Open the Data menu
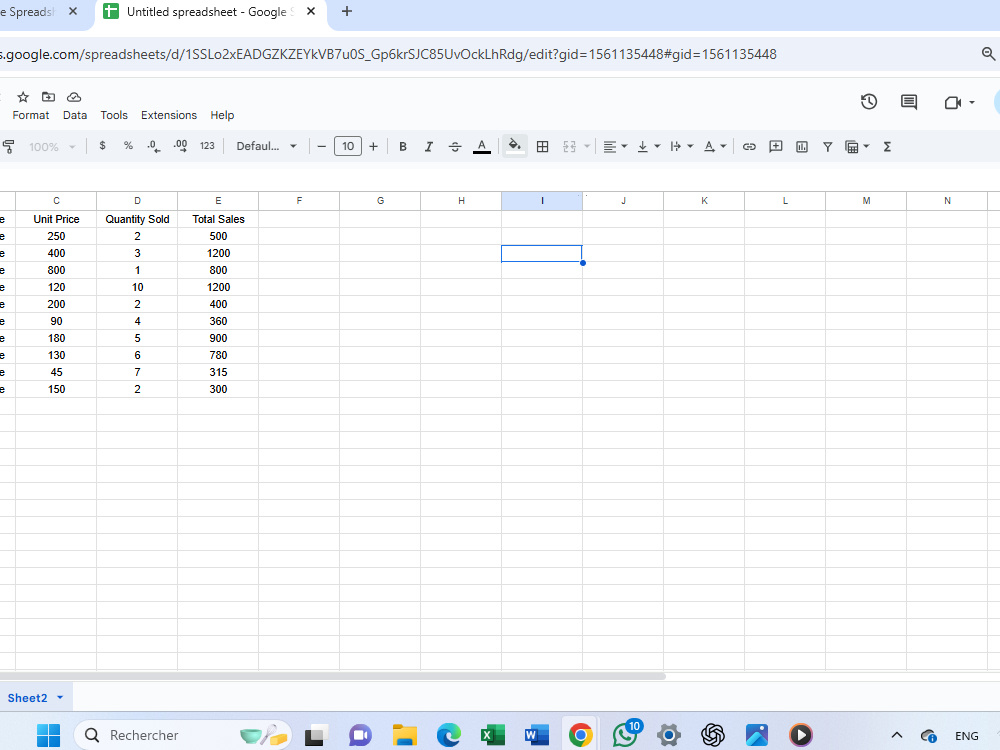The width and height of the screenshot is (1000, 750). [75, 115]
